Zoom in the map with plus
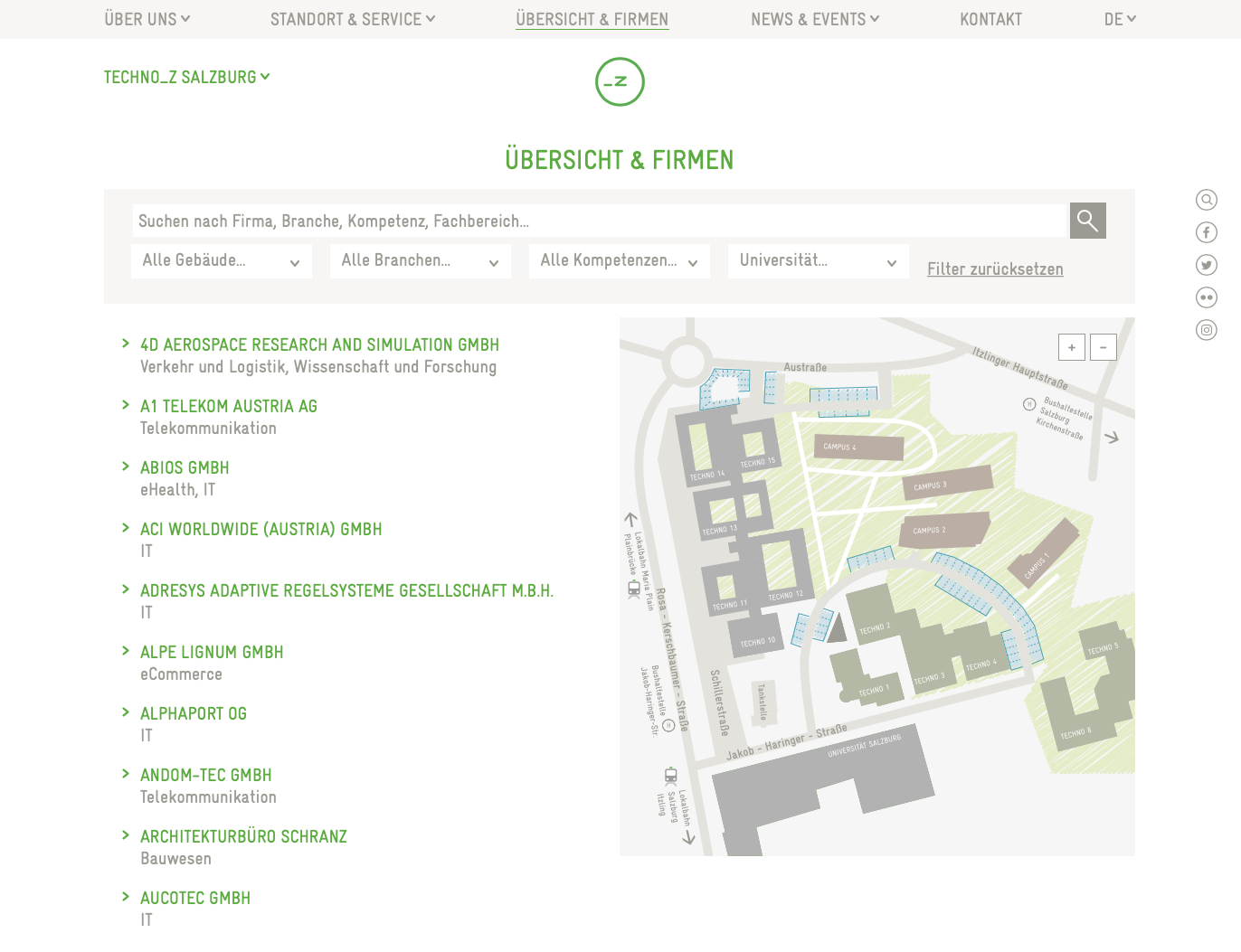The width and height of the screenshot is (1241, 952). [x=1072, y=347]
